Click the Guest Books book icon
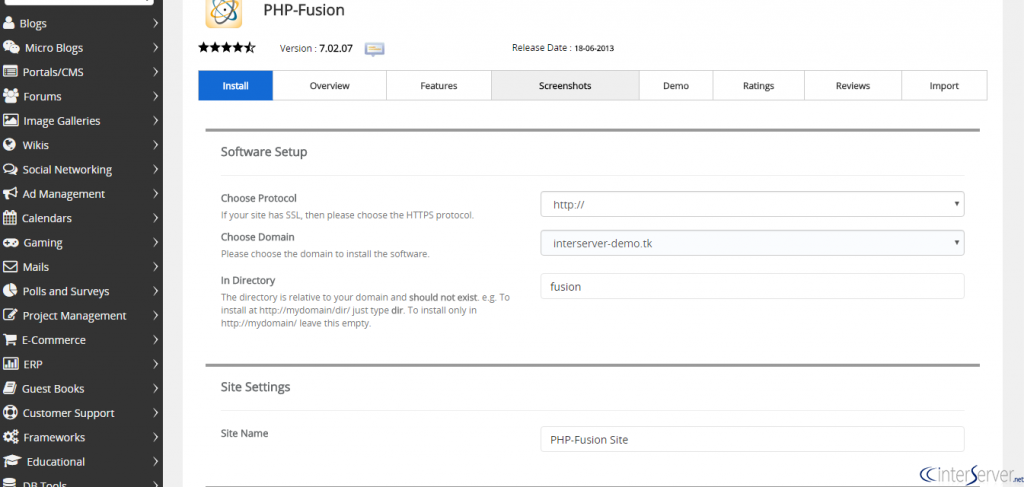 coord(10,388)
